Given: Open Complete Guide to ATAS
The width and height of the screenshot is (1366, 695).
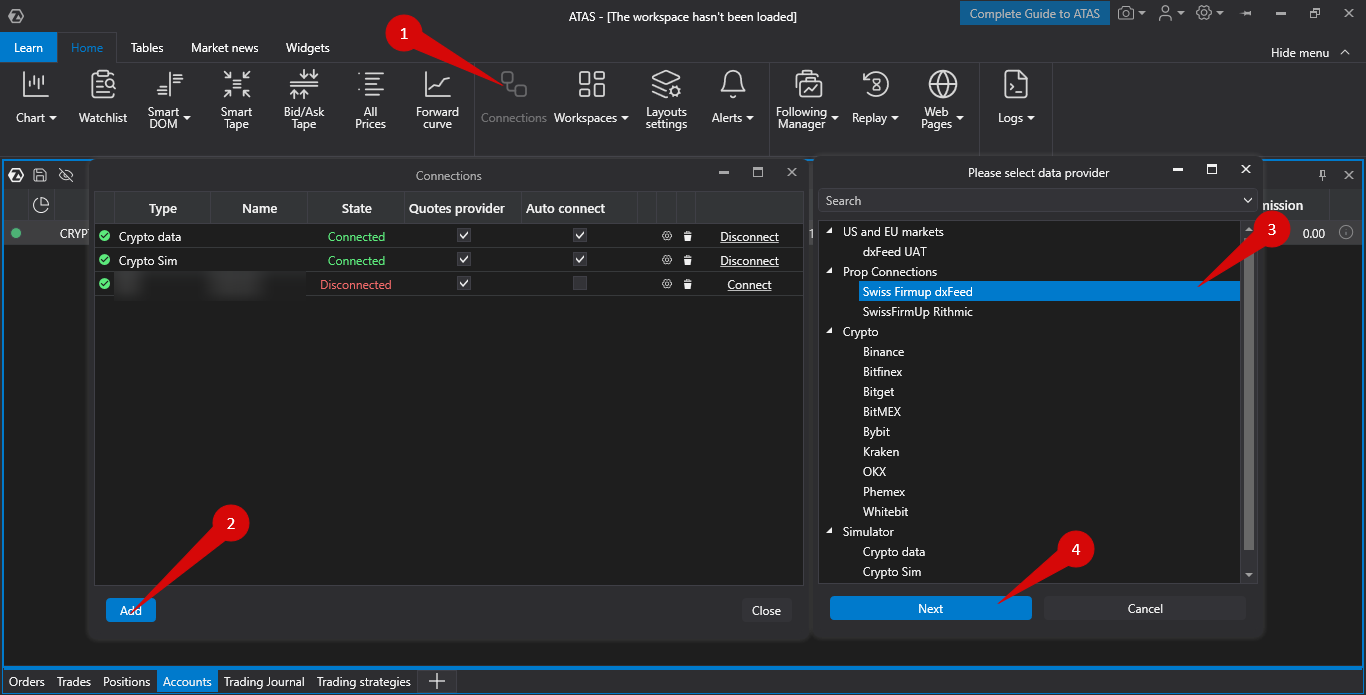Looking at the screenshot, I should [1035, 14].
